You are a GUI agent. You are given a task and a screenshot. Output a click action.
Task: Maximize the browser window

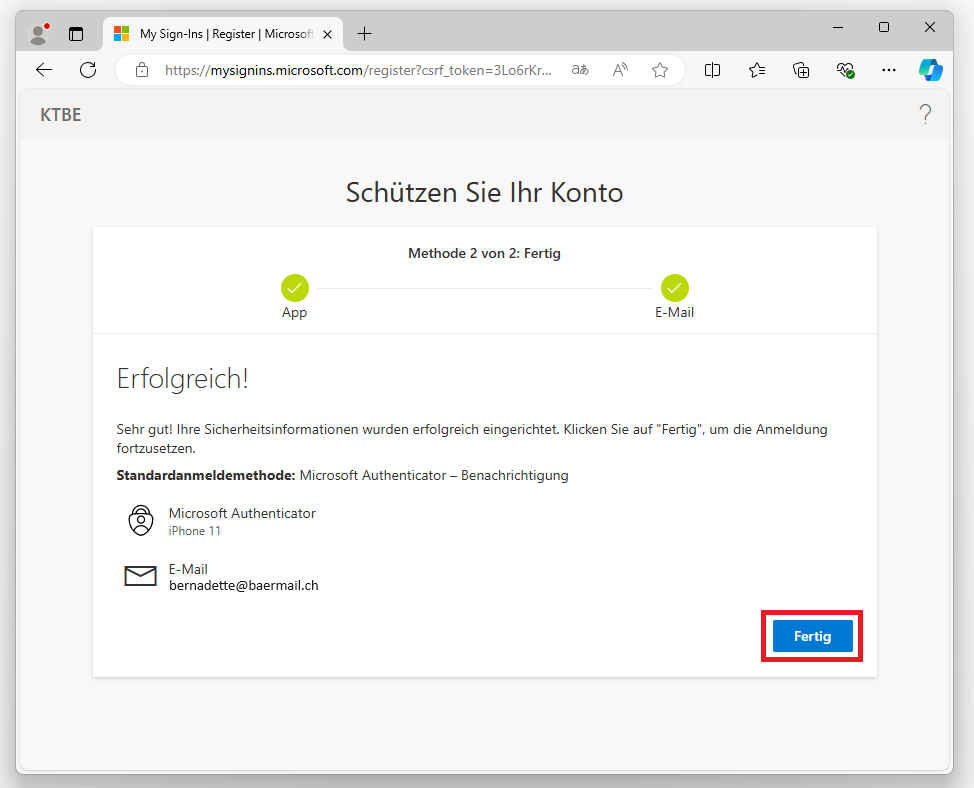coord(884,27)
